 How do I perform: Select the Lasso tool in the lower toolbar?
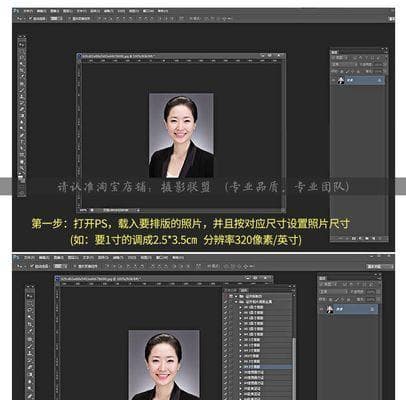pyautogui.click(x=30, y=310)
